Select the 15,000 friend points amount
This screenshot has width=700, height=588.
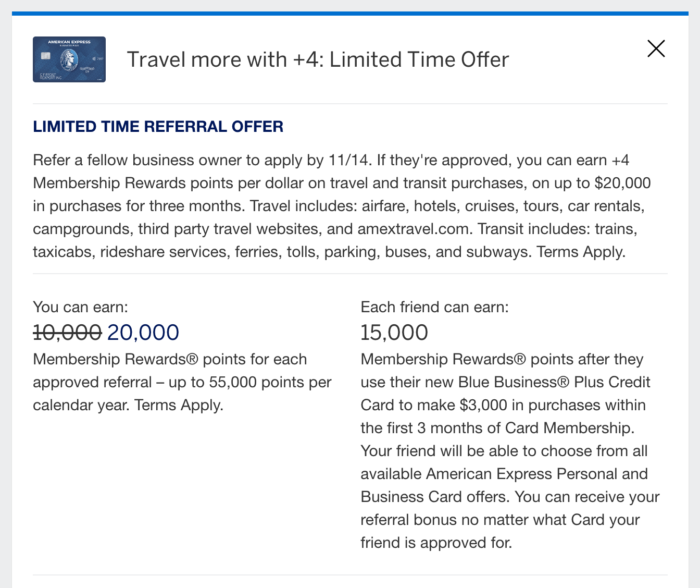tap(394, 333)
